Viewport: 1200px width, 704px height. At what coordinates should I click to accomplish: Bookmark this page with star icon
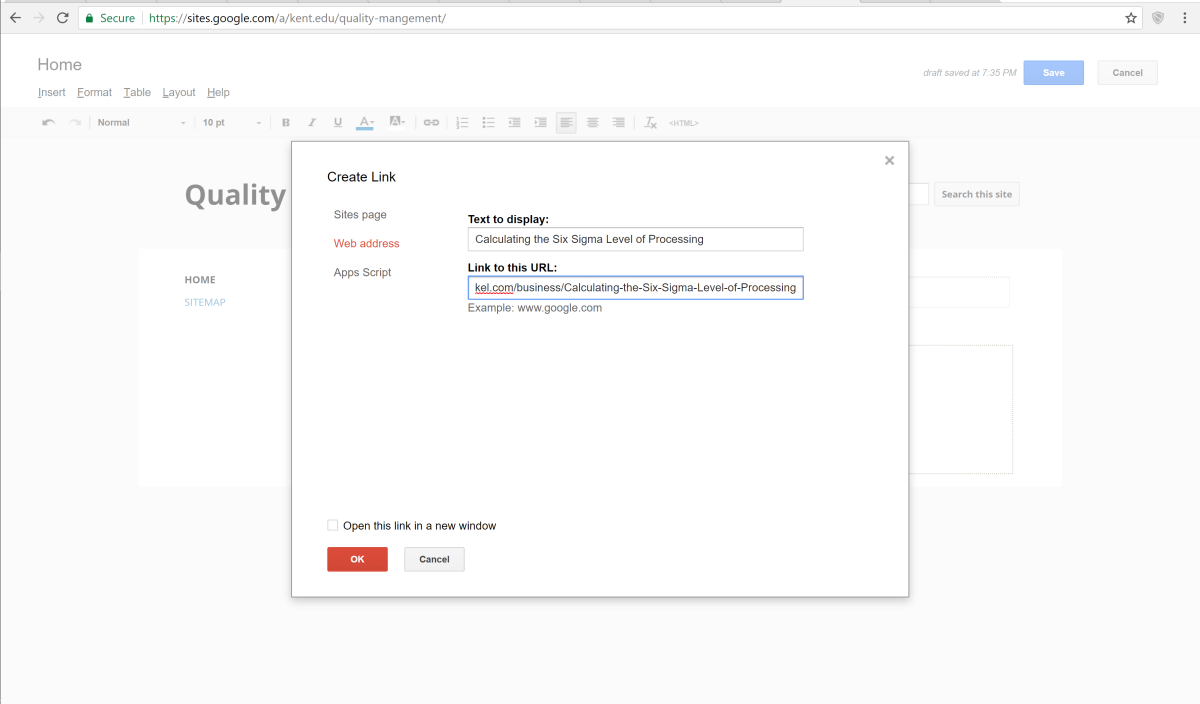[x=1131, y=18]
